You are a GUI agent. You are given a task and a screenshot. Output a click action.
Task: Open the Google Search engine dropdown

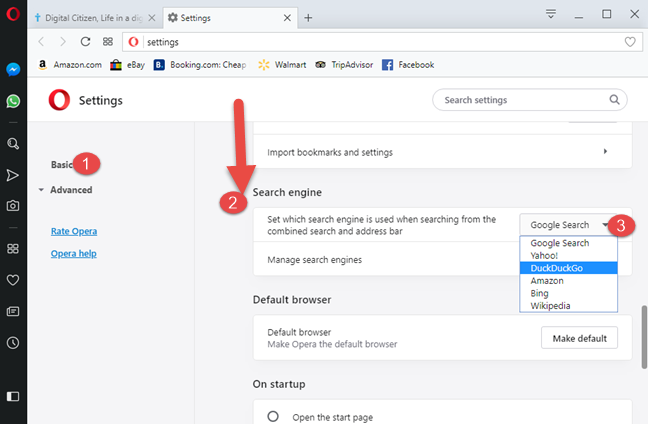[x=568, y=225]
